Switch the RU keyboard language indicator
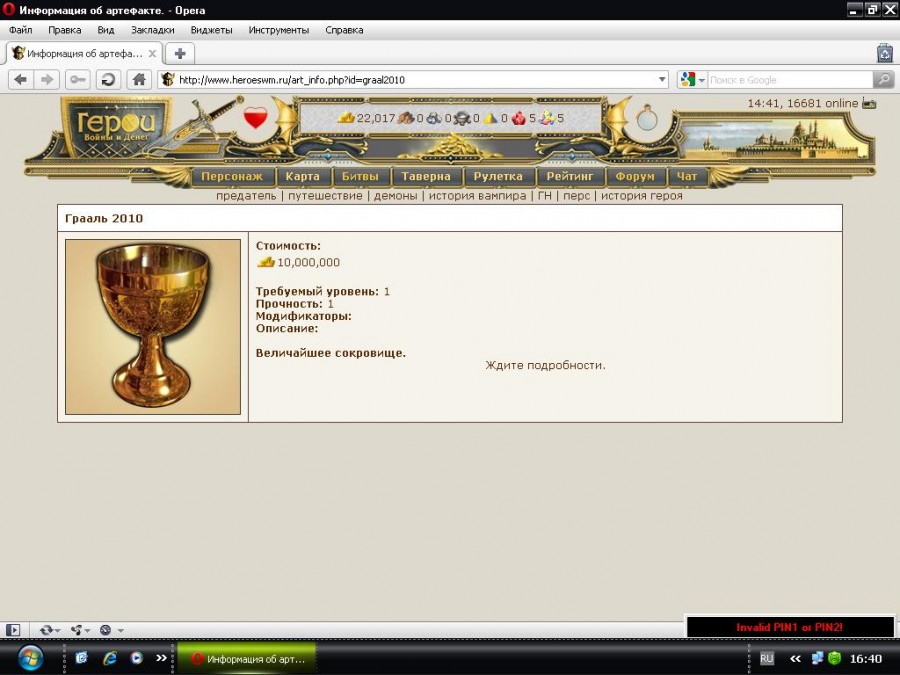The height and width of the screenshot is (675, 900). [767, 659]
